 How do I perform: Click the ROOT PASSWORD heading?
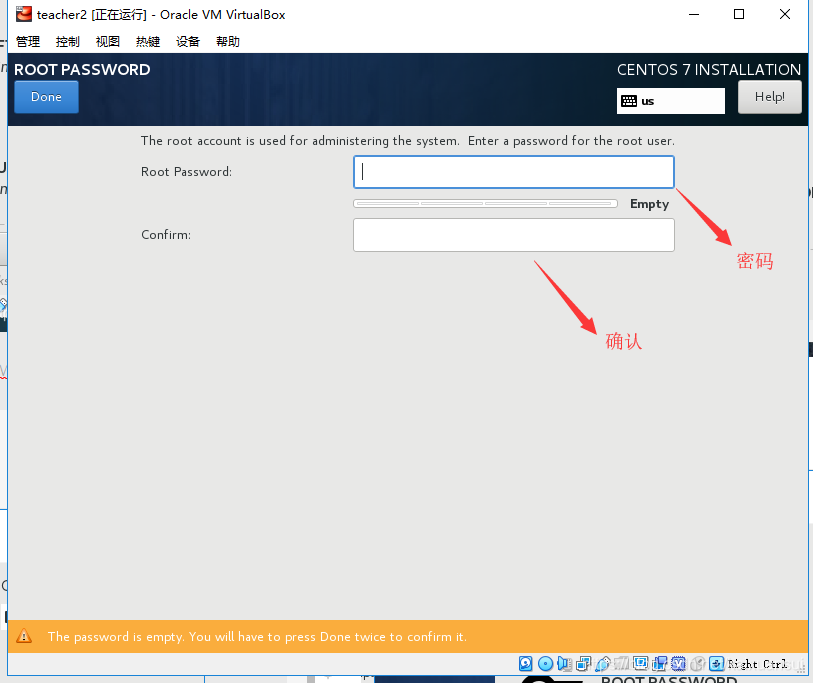coord(82,69)
